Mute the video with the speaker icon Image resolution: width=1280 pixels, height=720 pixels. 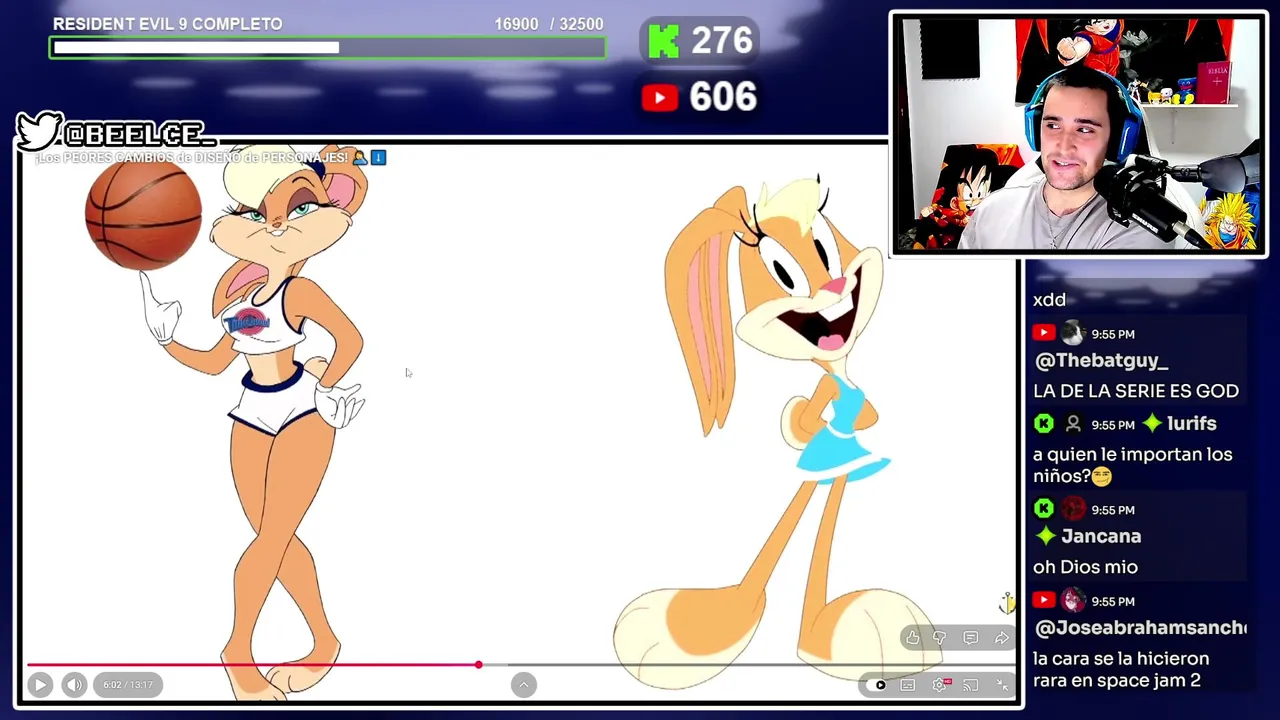pos(74,685)
